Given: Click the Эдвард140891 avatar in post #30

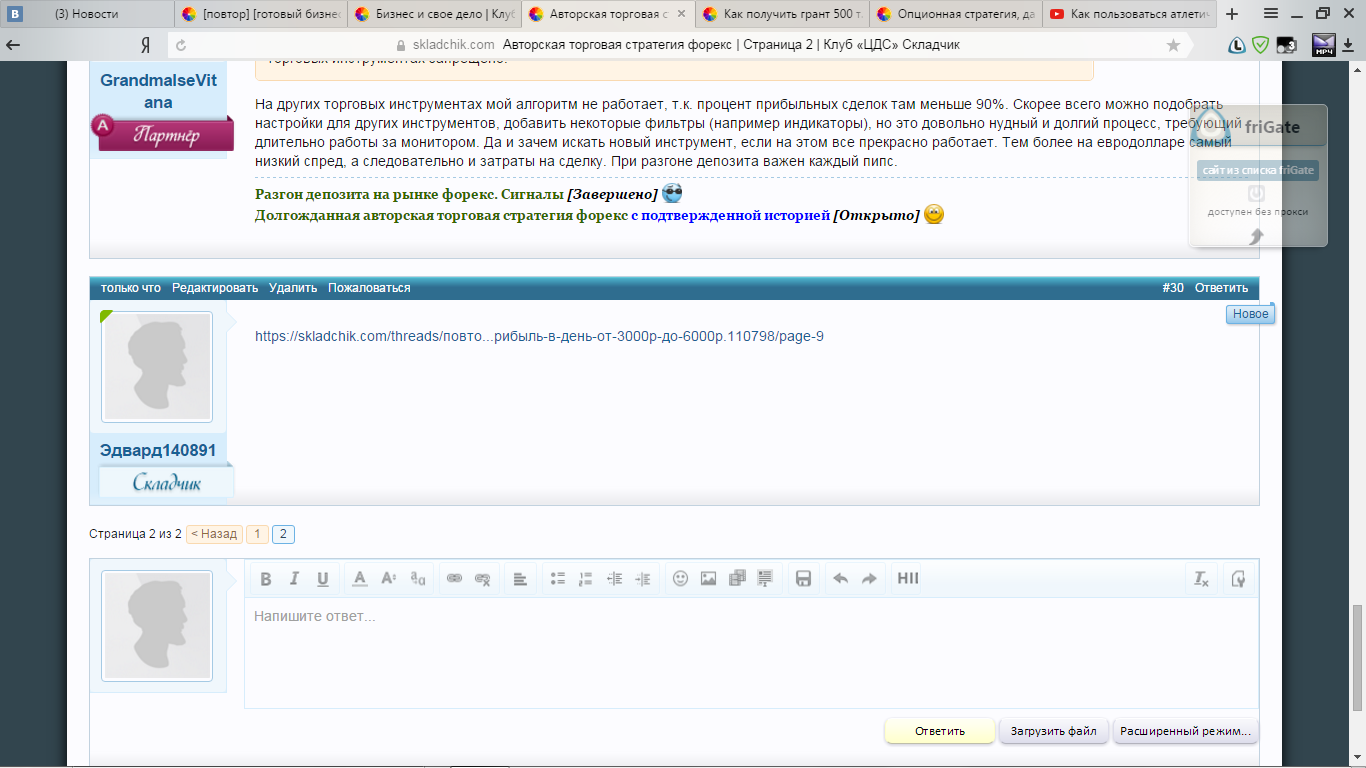Looking at the screenshot, I should pyautogui.click(x=157, y=367).
